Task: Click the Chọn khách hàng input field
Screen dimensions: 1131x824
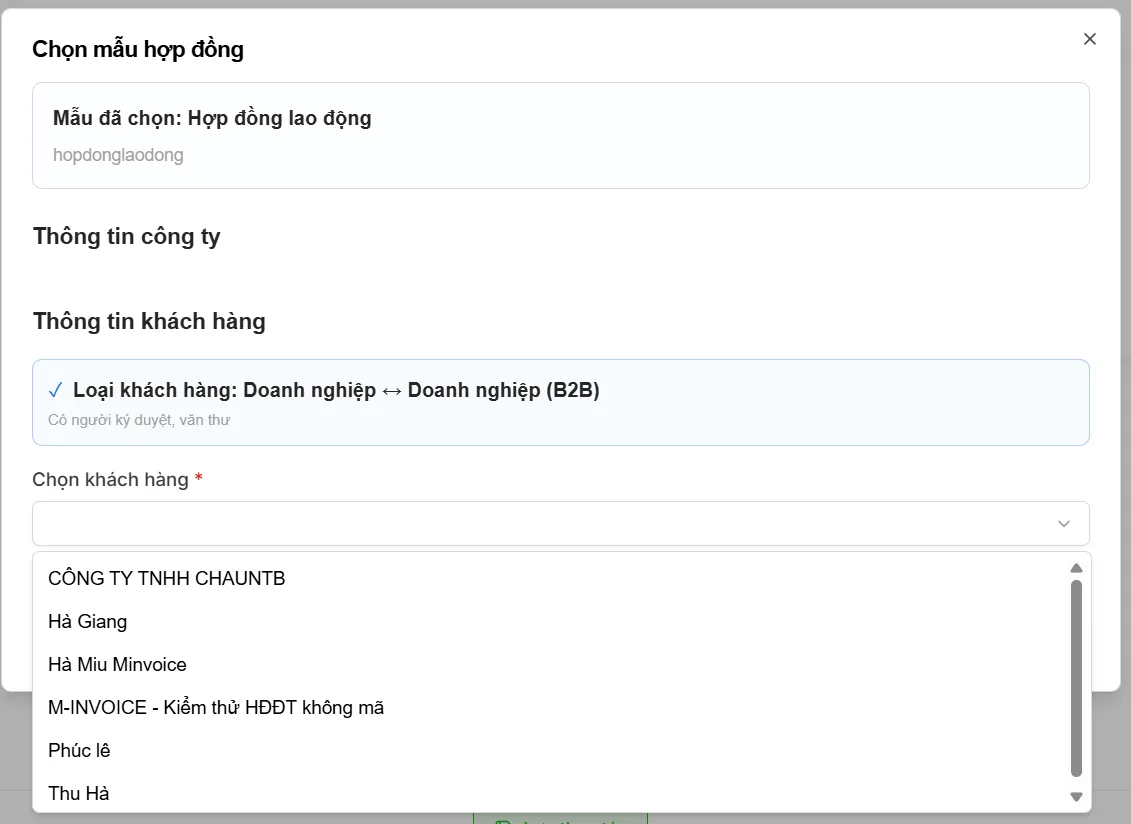Action: click(x=540, y=524)
